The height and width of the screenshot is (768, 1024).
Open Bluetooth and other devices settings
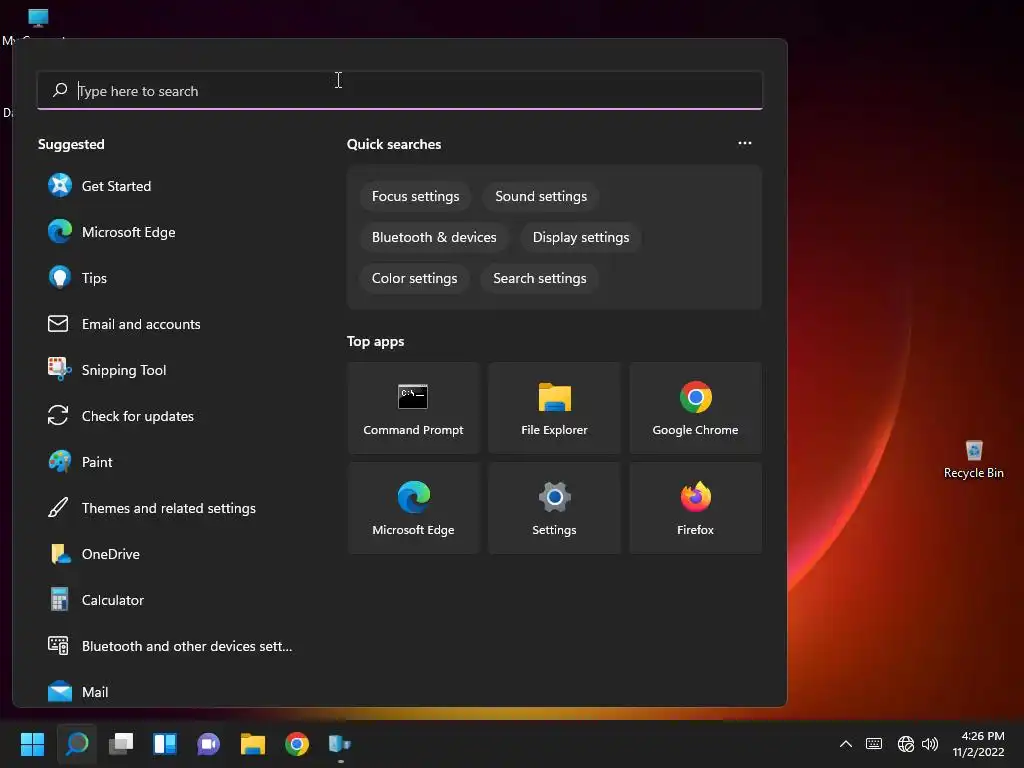click(x=170, y=646)
